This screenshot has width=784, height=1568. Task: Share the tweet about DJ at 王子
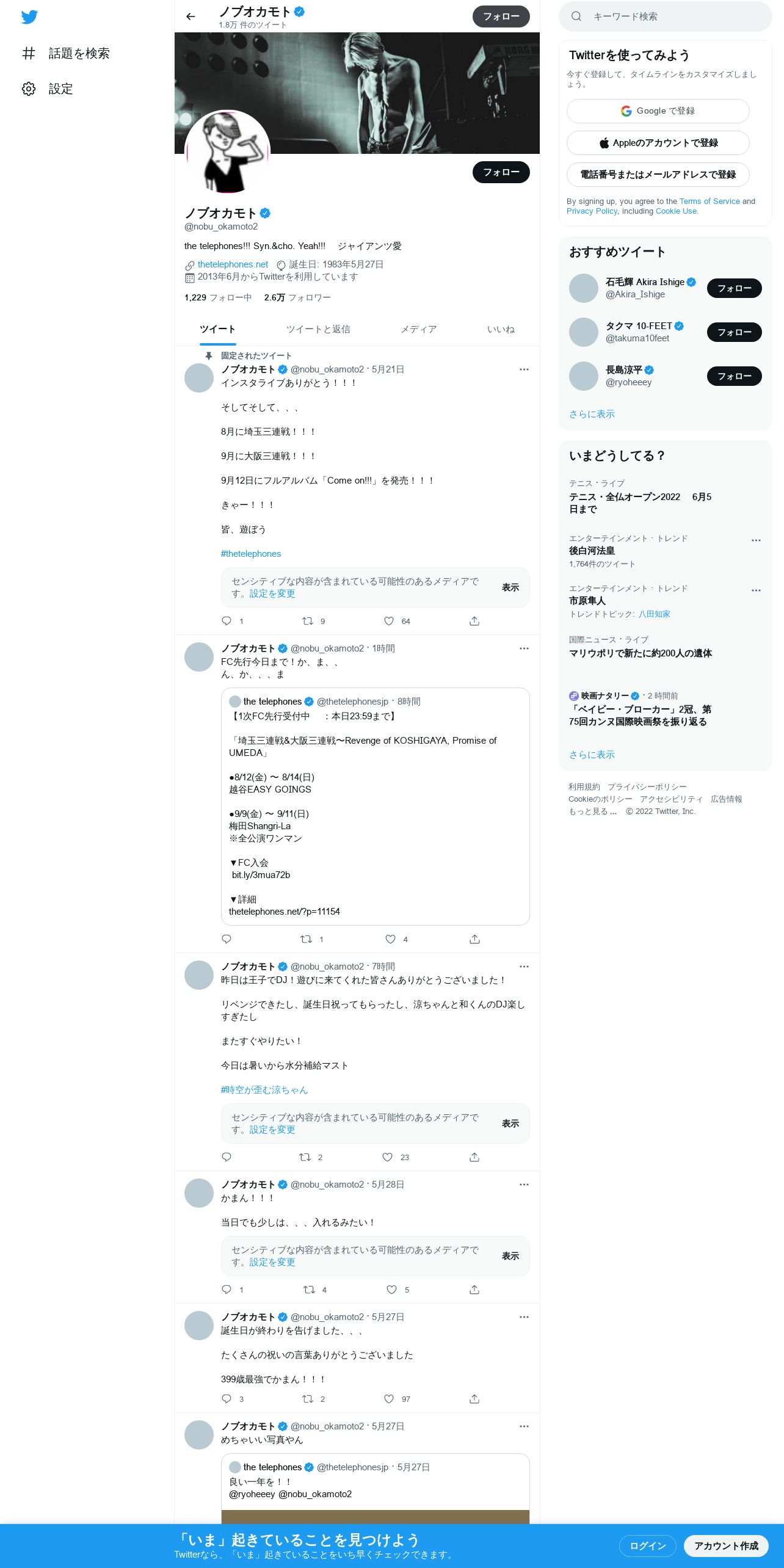(x=474, y=1157)
